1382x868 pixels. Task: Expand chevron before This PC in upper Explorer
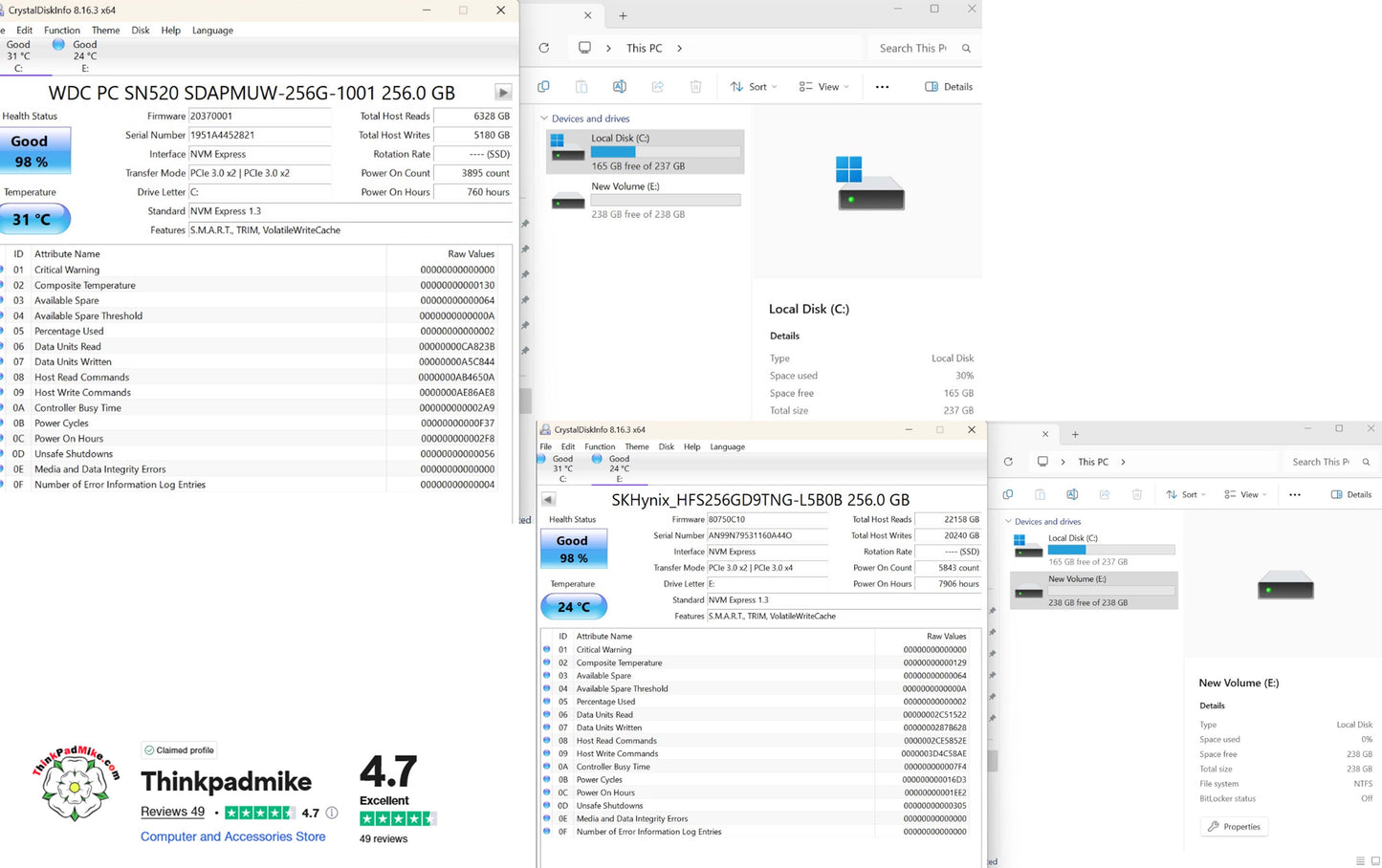click(x=608, y=48)
